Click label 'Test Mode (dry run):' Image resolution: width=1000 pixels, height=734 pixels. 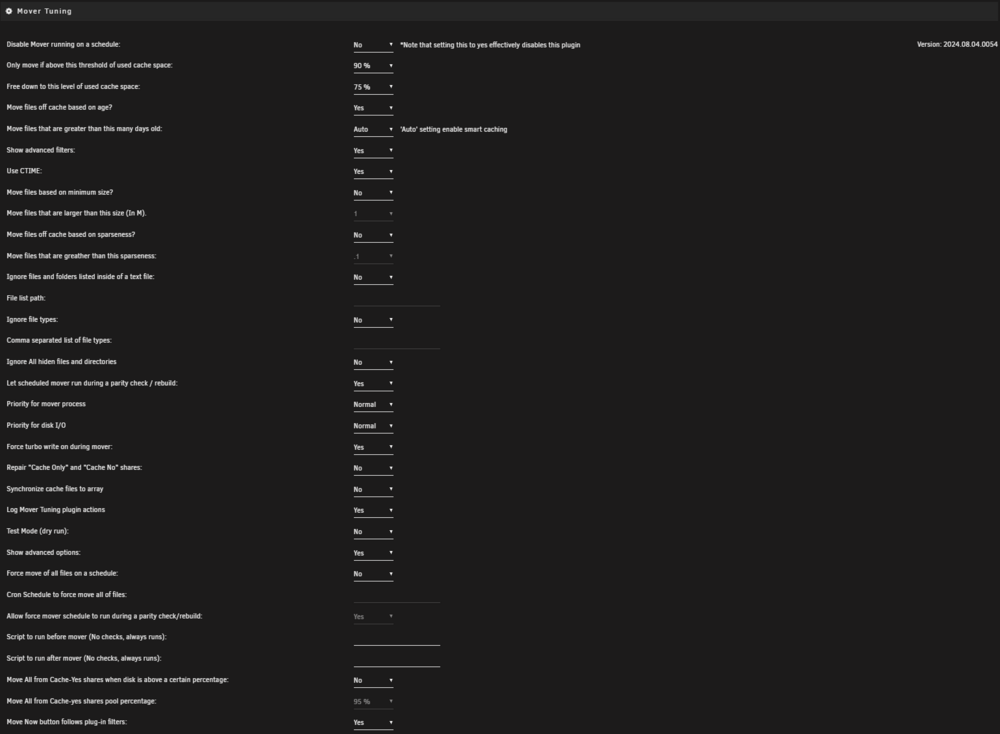pyautogui.click(x=38, y=531)
